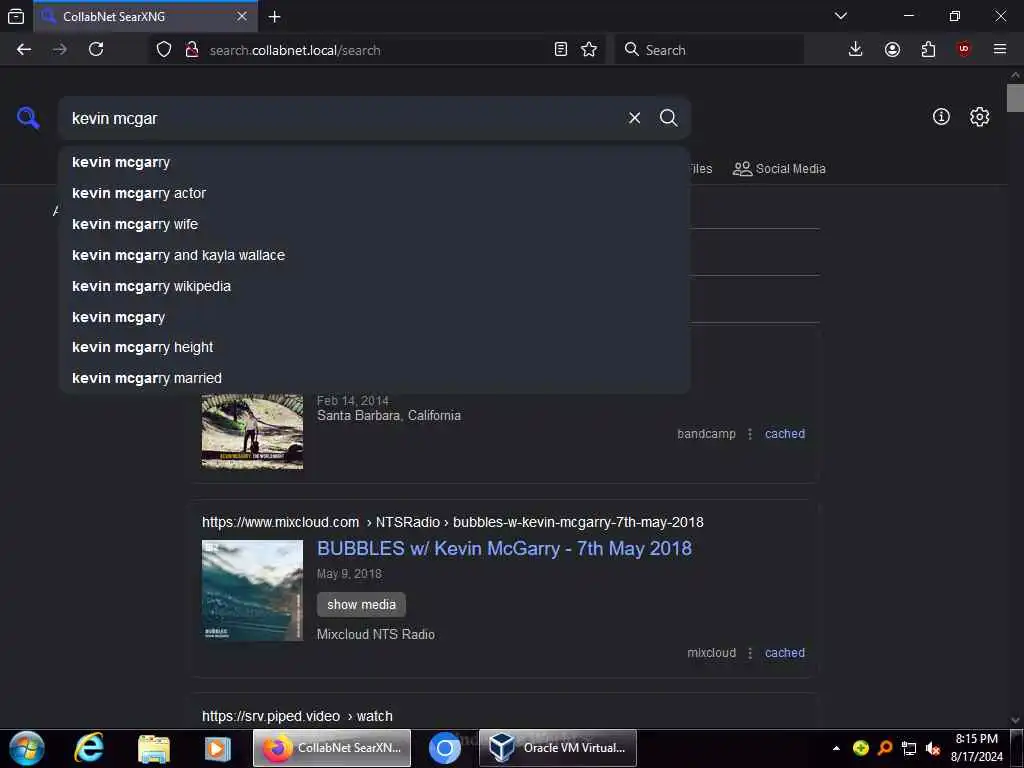1024x768 pixels.
Task: Switch to Oracle VM VirtualBox taskbar item
Action: tap(558, 748)
